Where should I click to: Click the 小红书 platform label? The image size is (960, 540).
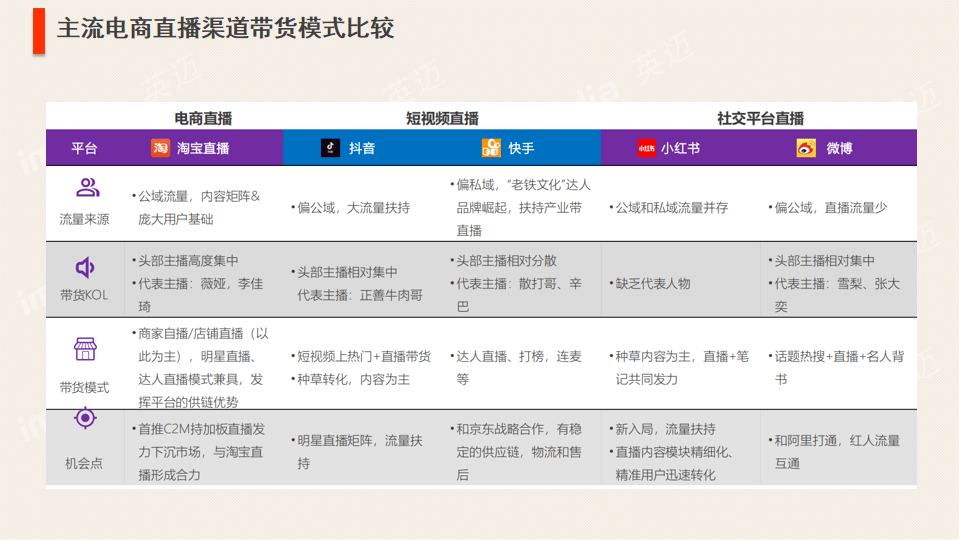click(680, 148)
